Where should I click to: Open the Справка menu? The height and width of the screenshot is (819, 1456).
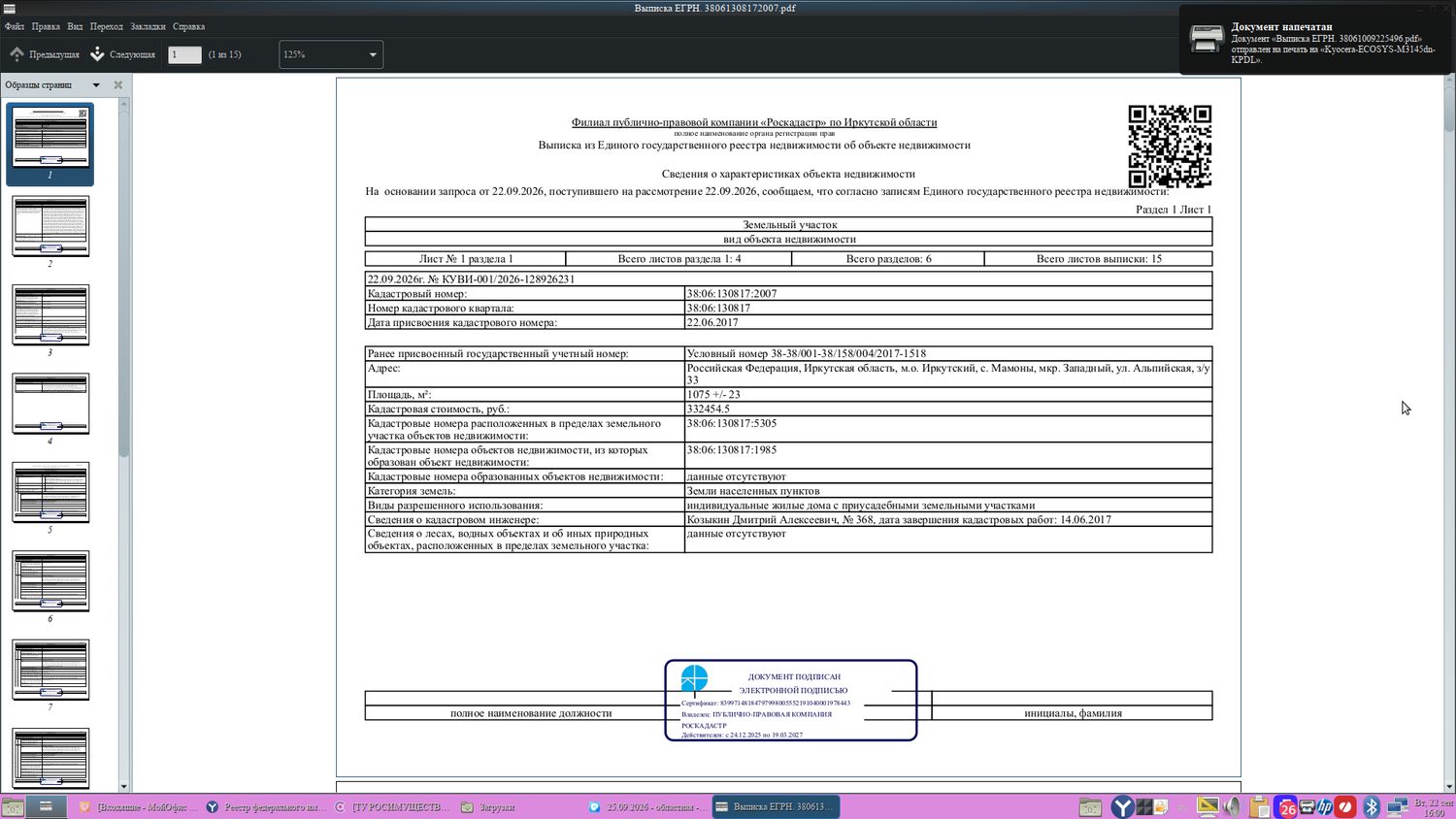click(188, 26)
